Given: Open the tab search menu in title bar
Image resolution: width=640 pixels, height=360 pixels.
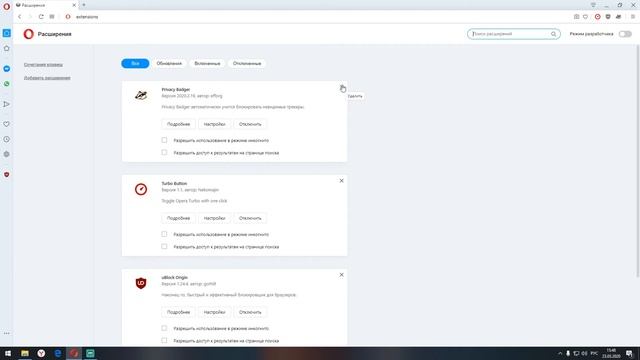Looking at the screenshot, I should pos(593,5).
